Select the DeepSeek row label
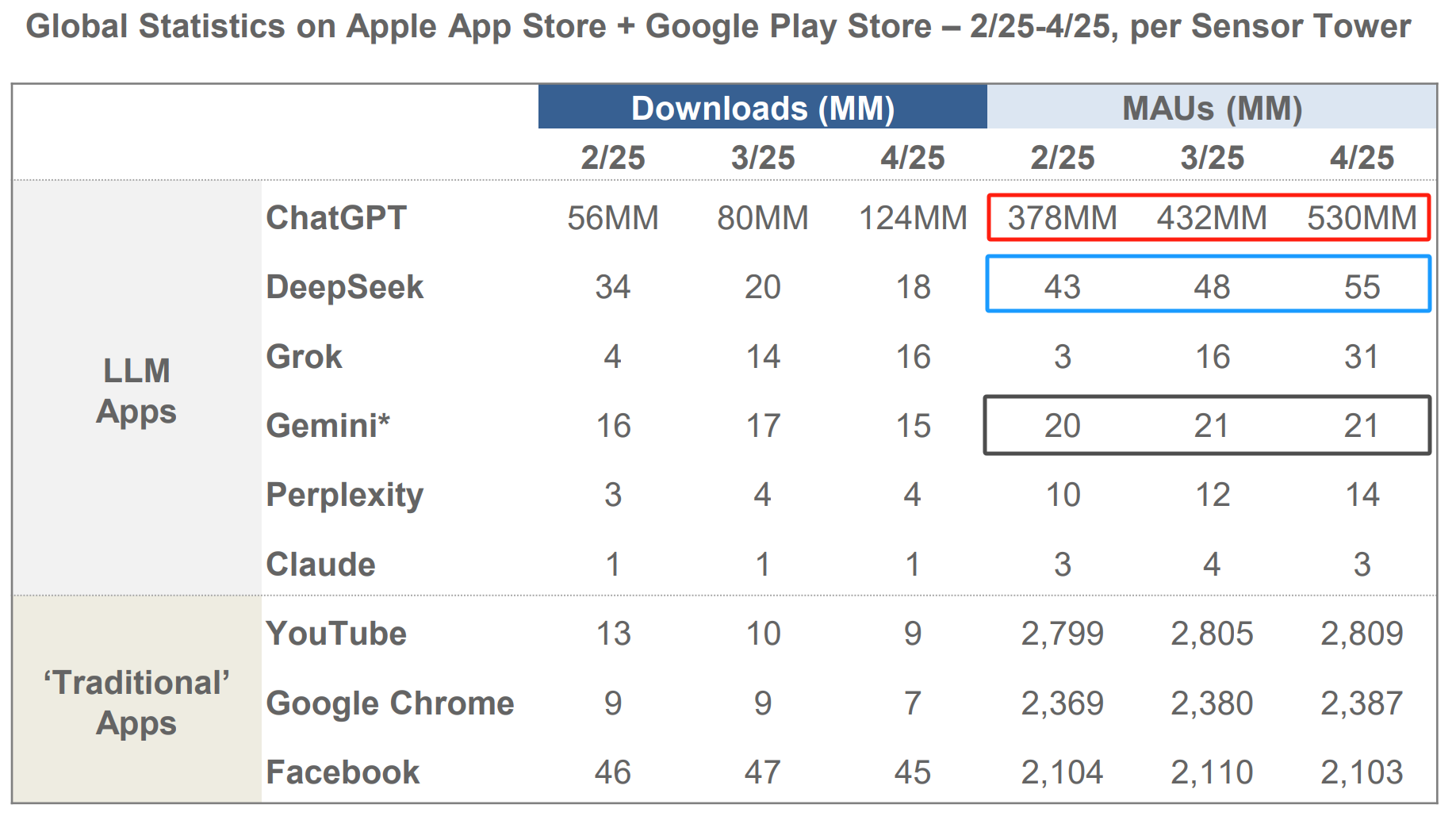Screen dimensions: 1456x816 (x=345, y=287)
